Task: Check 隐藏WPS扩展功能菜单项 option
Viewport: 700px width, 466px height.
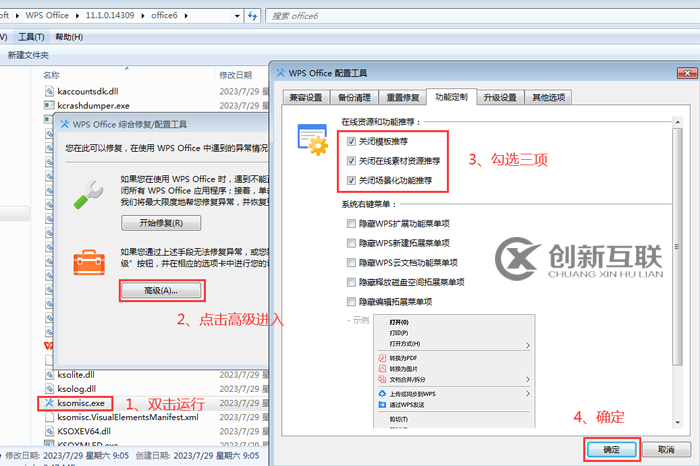Action: [x=351, y=224]
